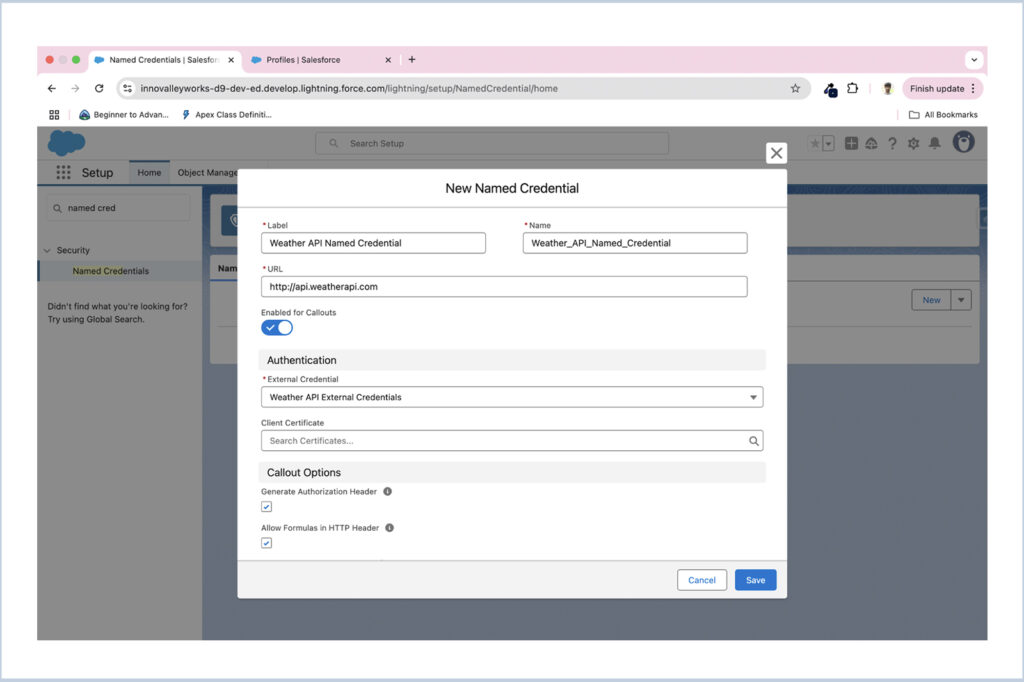This screenshot has height=682, width=1024.
Task: Reload the page
Action: pos(99,88)
